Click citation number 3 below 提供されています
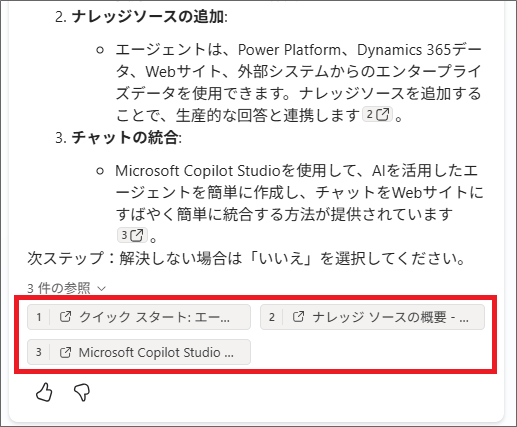Screen dimensions: 517x427 (124, 235)
